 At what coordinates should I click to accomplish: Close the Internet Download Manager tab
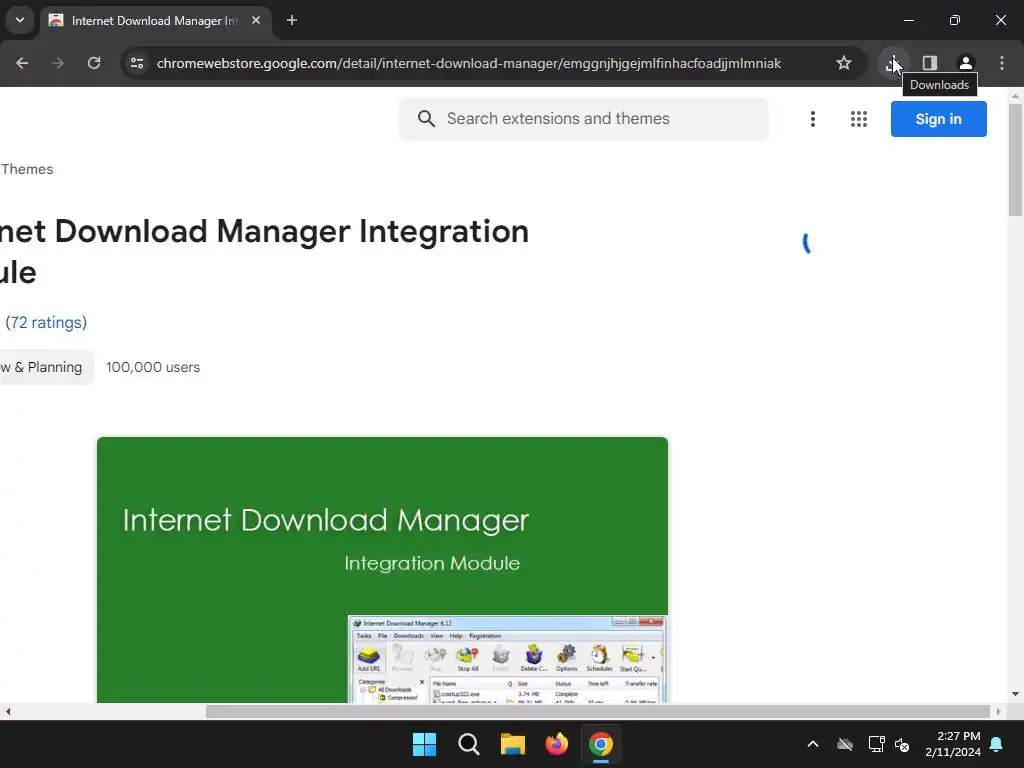point(256,20)
